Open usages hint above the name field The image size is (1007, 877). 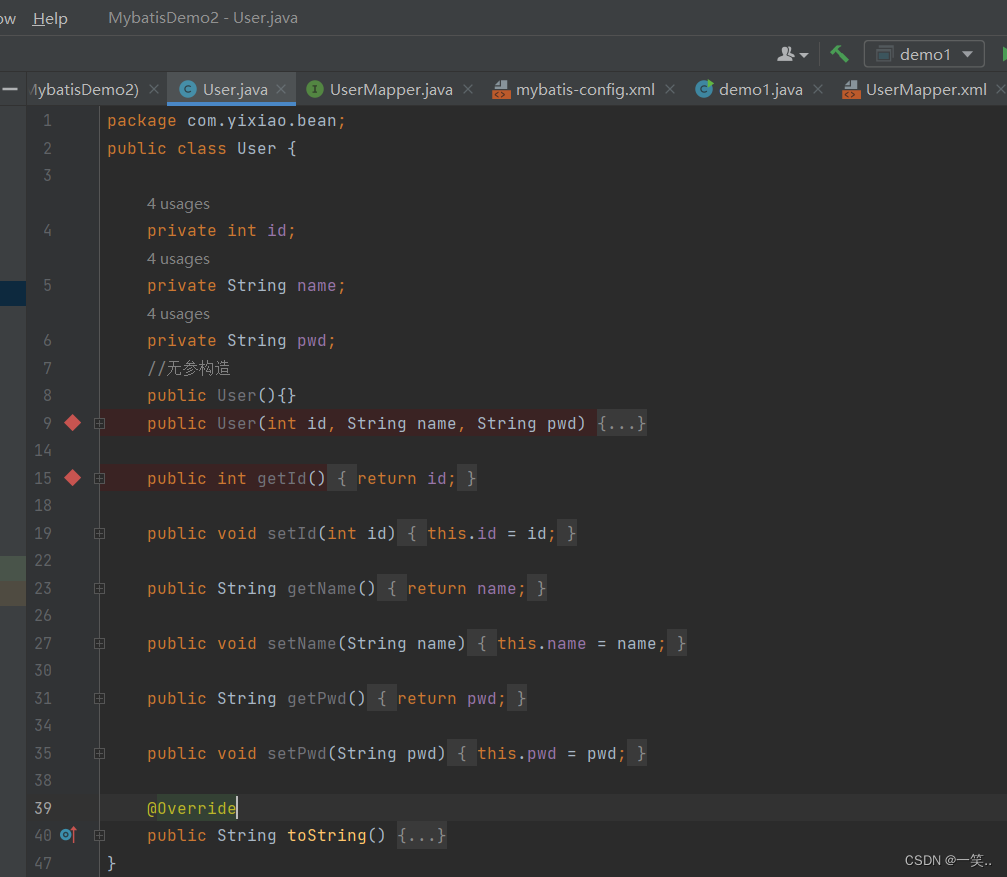(178, 259)
